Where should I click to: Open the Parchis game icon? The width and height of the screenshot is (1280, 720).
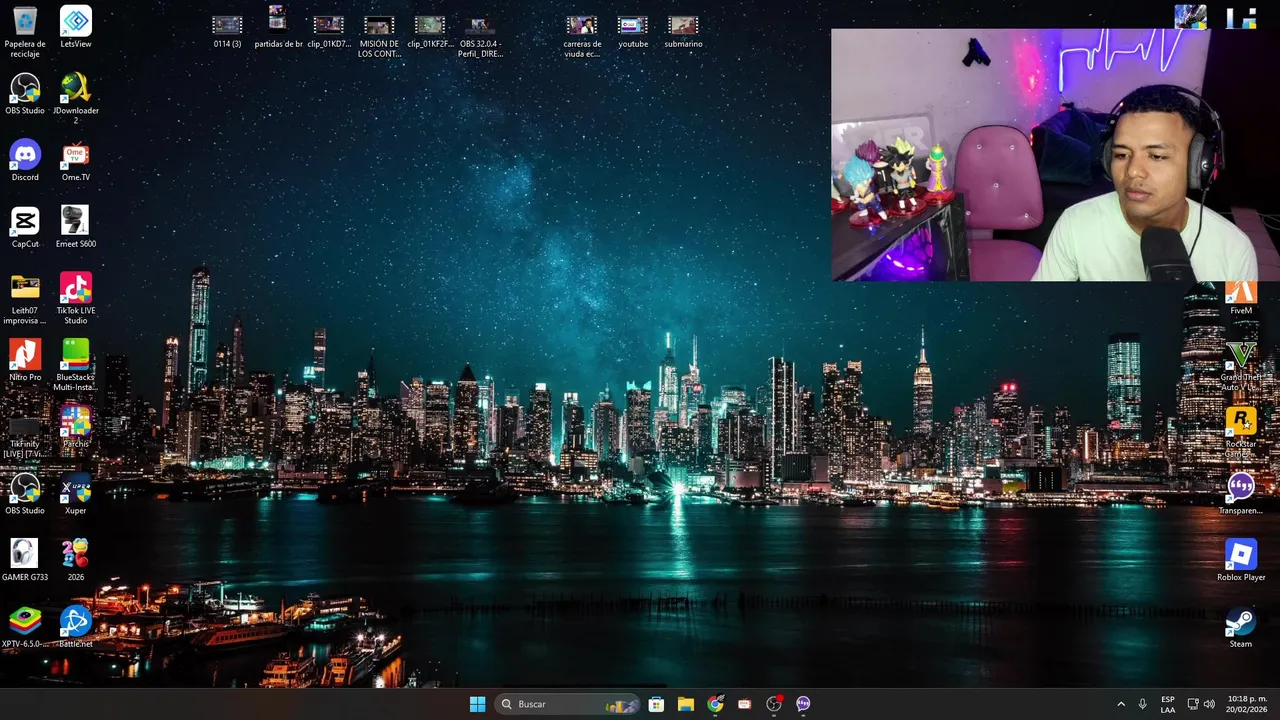click(x=76, y=427)
